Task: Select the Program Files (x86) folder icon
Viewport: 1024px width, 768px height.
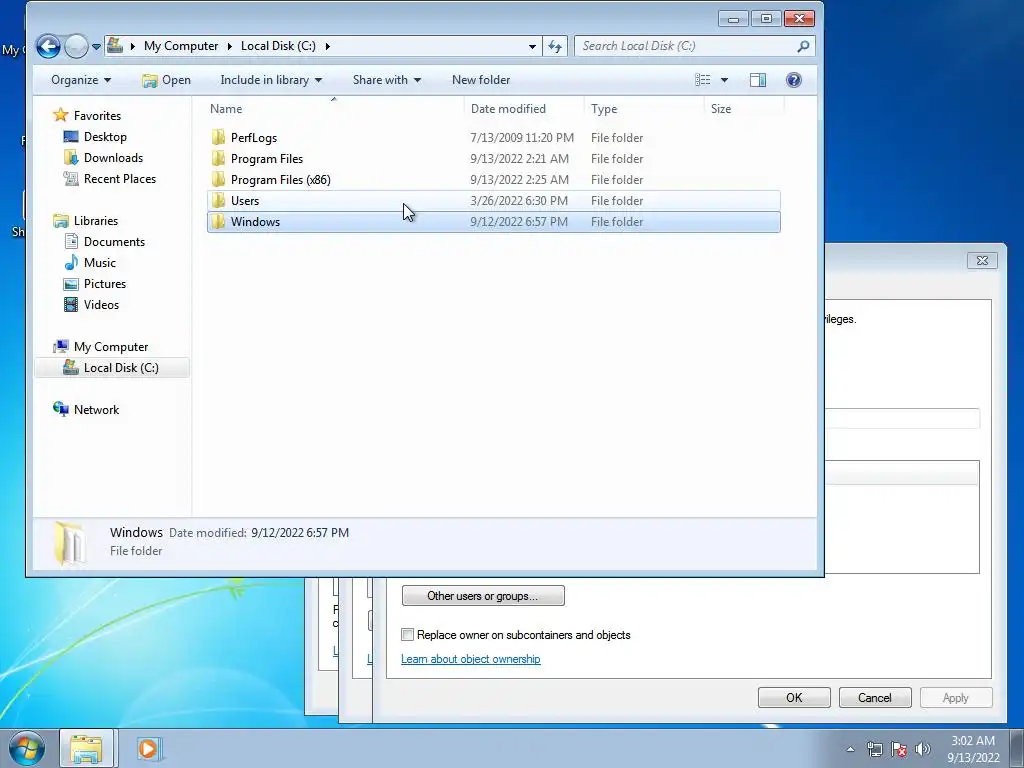Action: tap(218, 179)
